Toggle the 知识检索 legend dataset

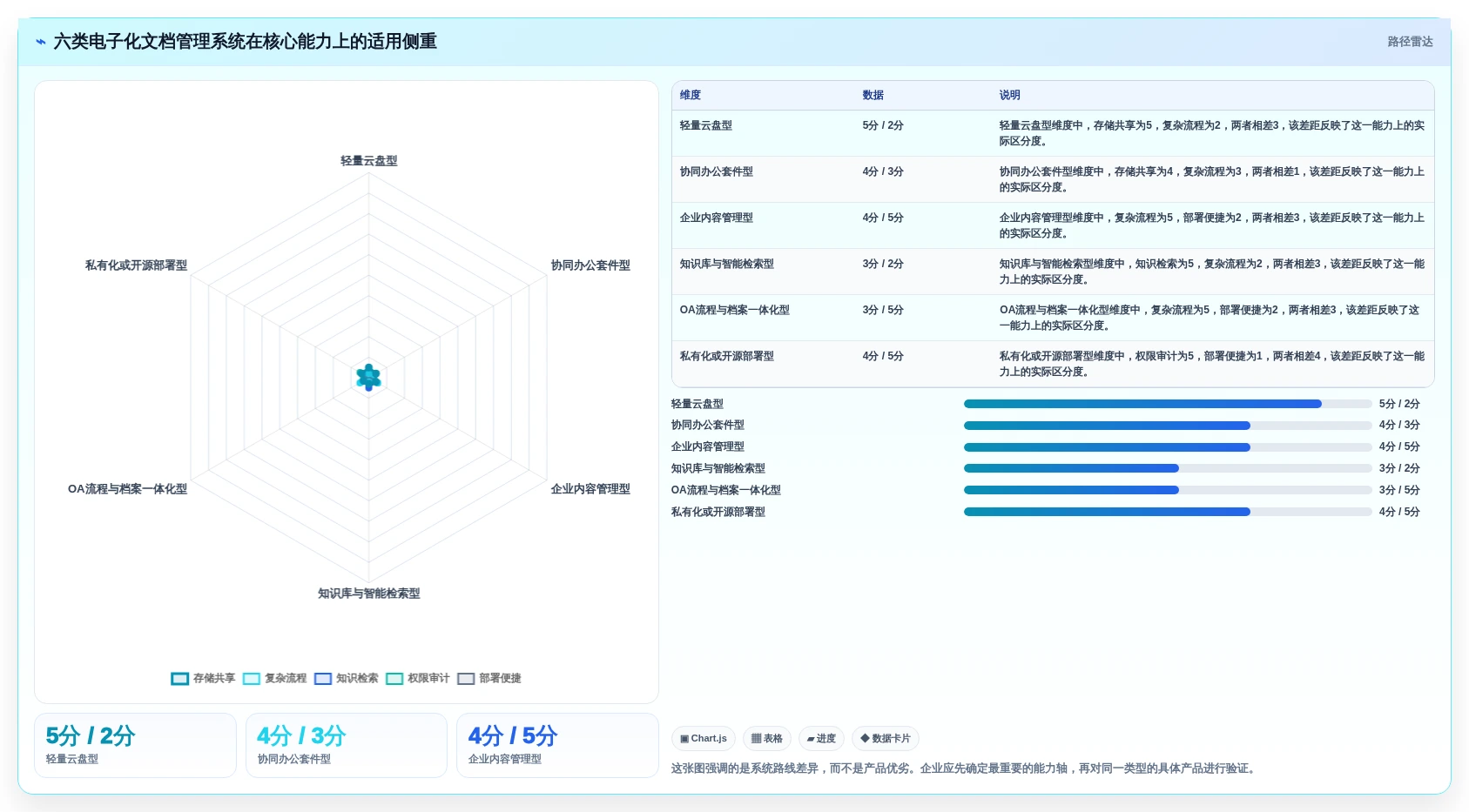coord(347,678)
